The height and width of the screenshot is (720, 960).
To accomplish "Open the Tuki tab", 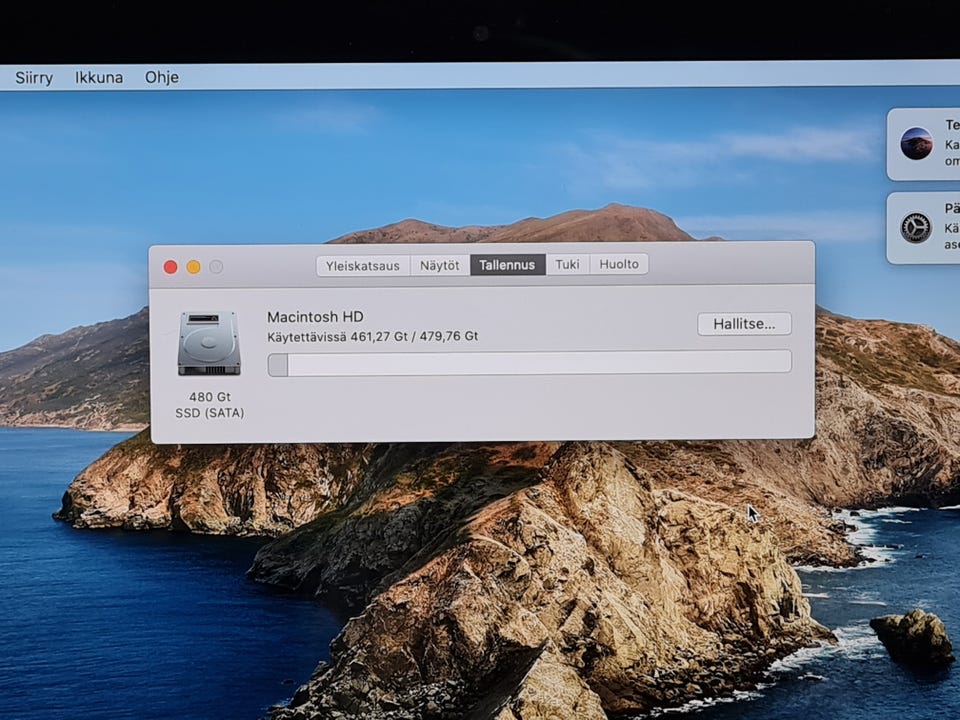I will pos(567,264).
